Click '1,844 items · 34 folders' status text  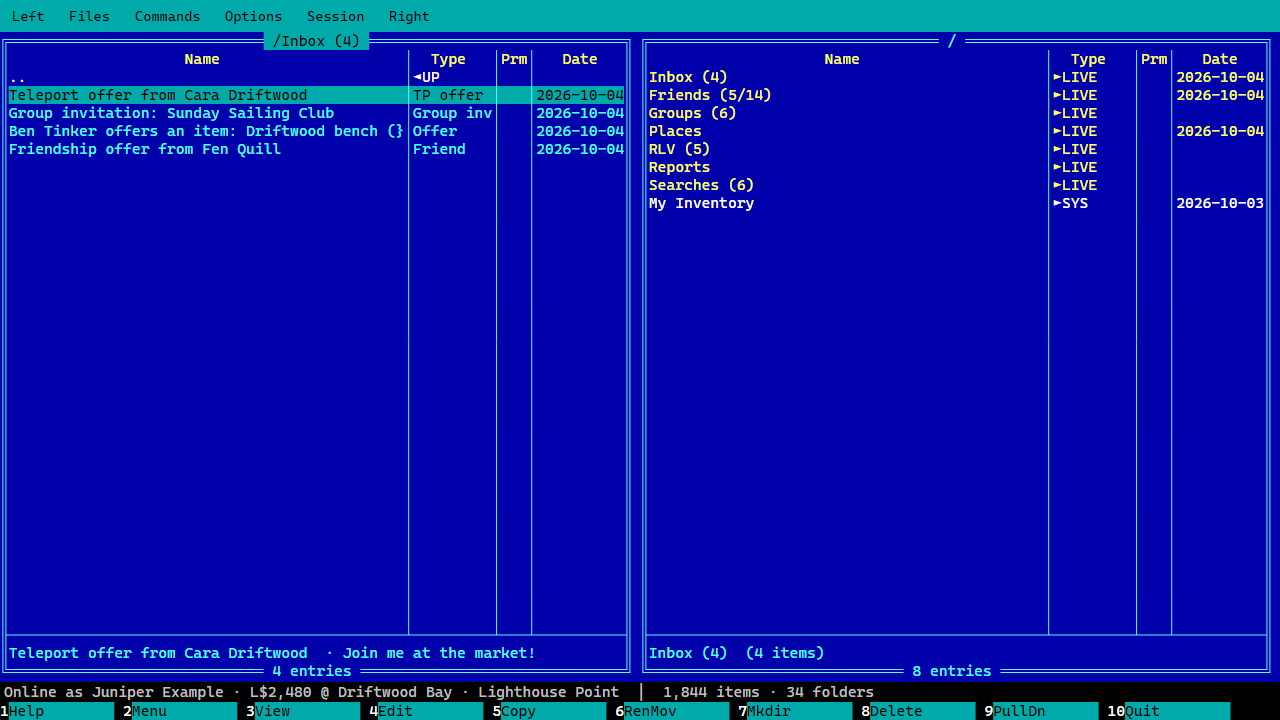tap(768, 692)
